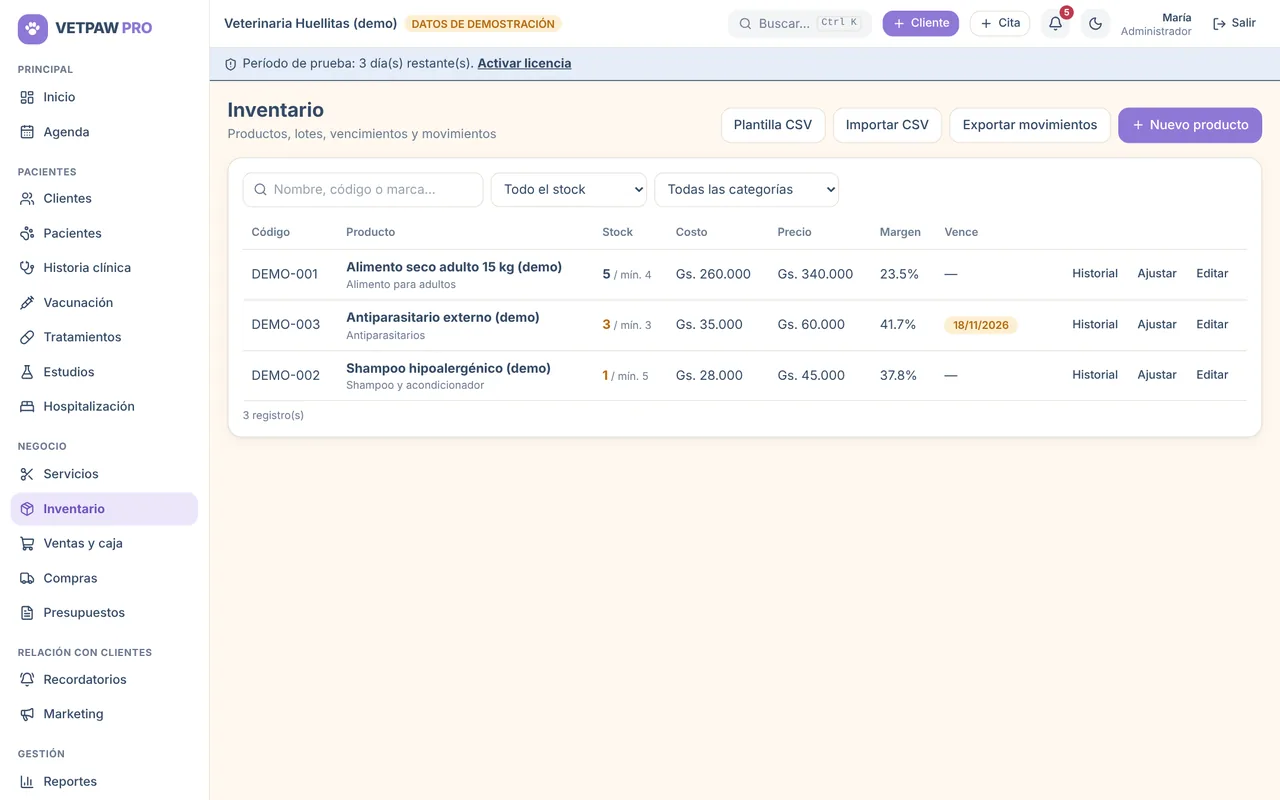Viewport: 1280px width, 800px height.
Task: Toggle dark mode moon icon
Action: [x=1095, y=23]
